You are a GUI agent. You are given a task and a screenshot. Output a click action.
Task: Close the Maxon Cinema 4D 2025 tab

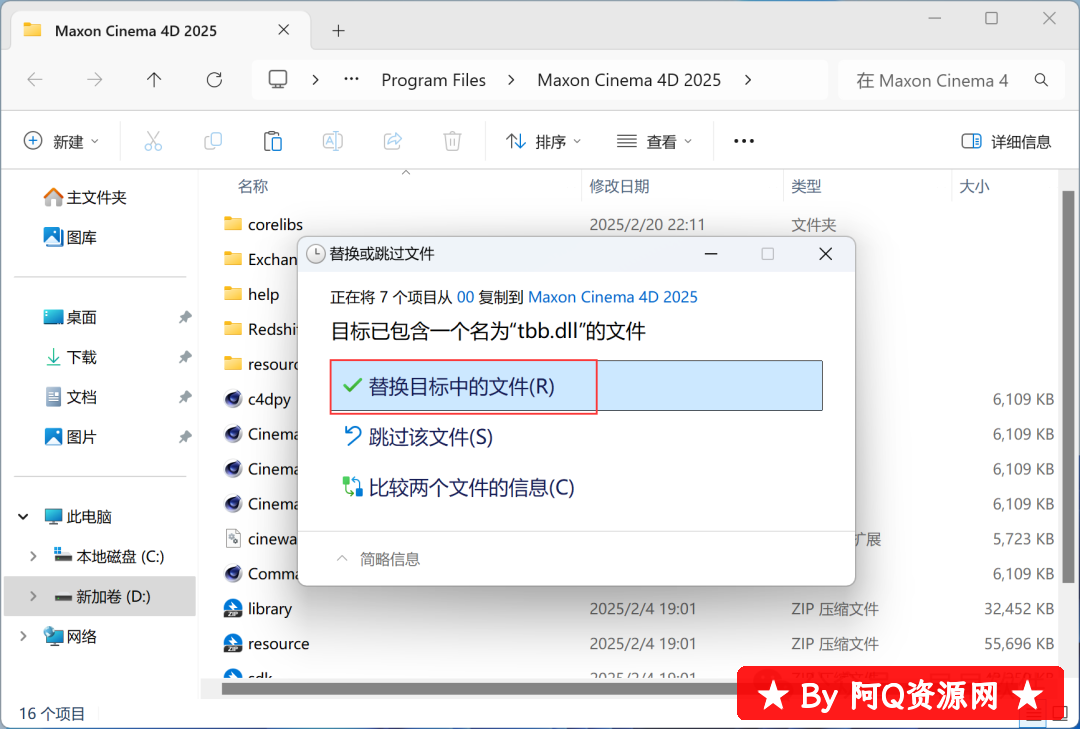284,30
